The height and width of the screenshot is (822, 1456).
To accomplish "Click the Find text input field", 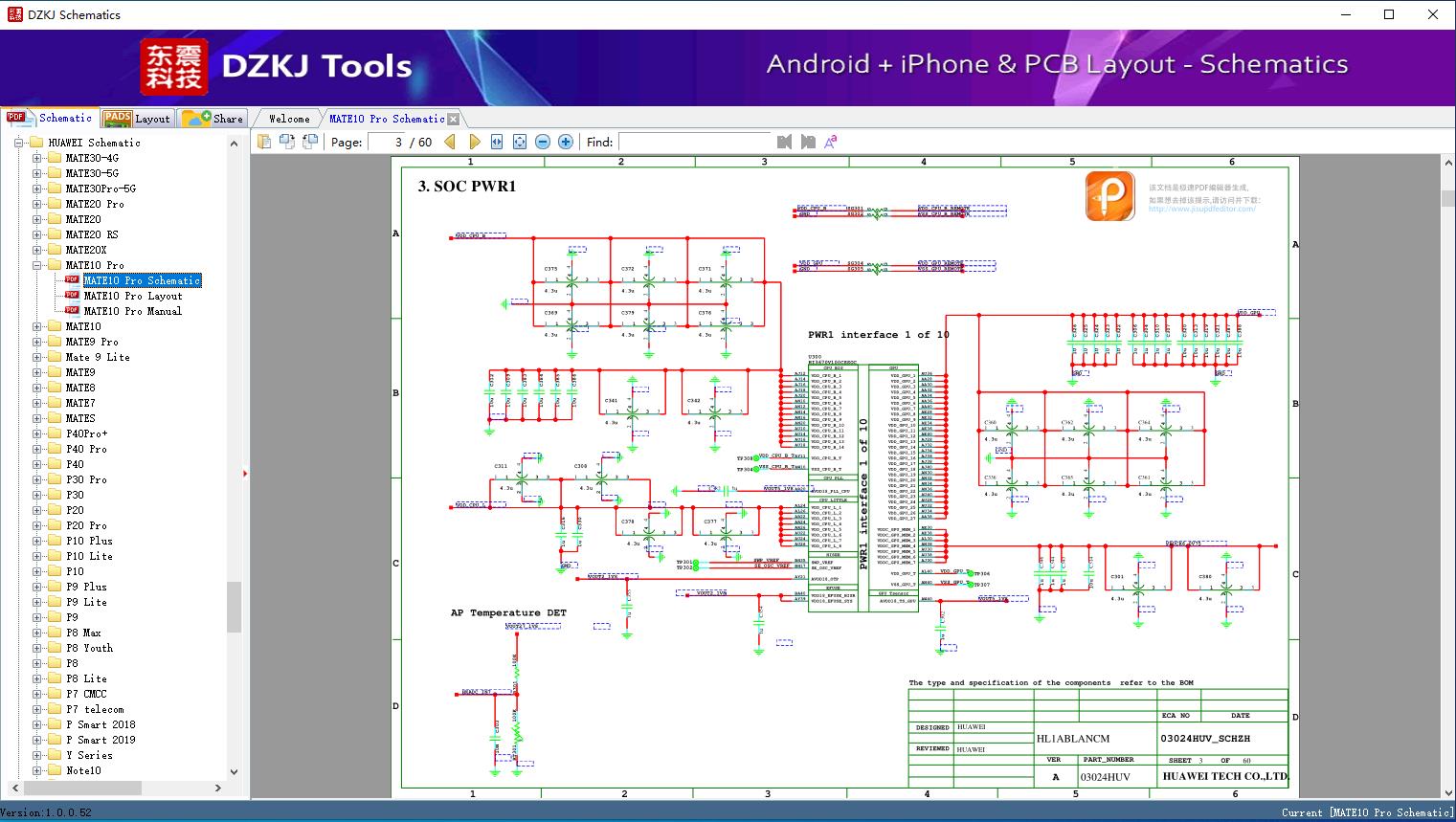I will [x=694, y=142].
